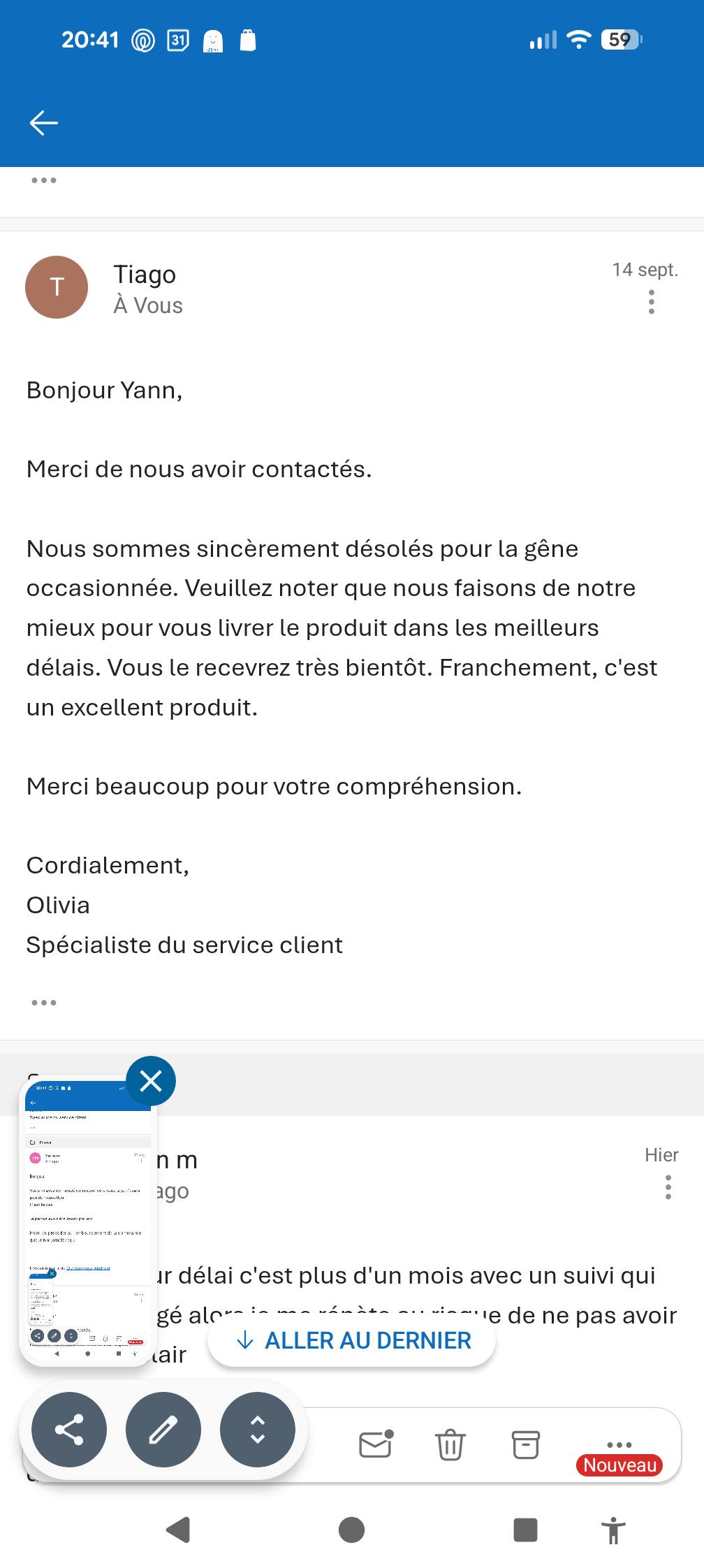
Task: Close the screenshot preview thumbnail
Action: point(151,1081)
